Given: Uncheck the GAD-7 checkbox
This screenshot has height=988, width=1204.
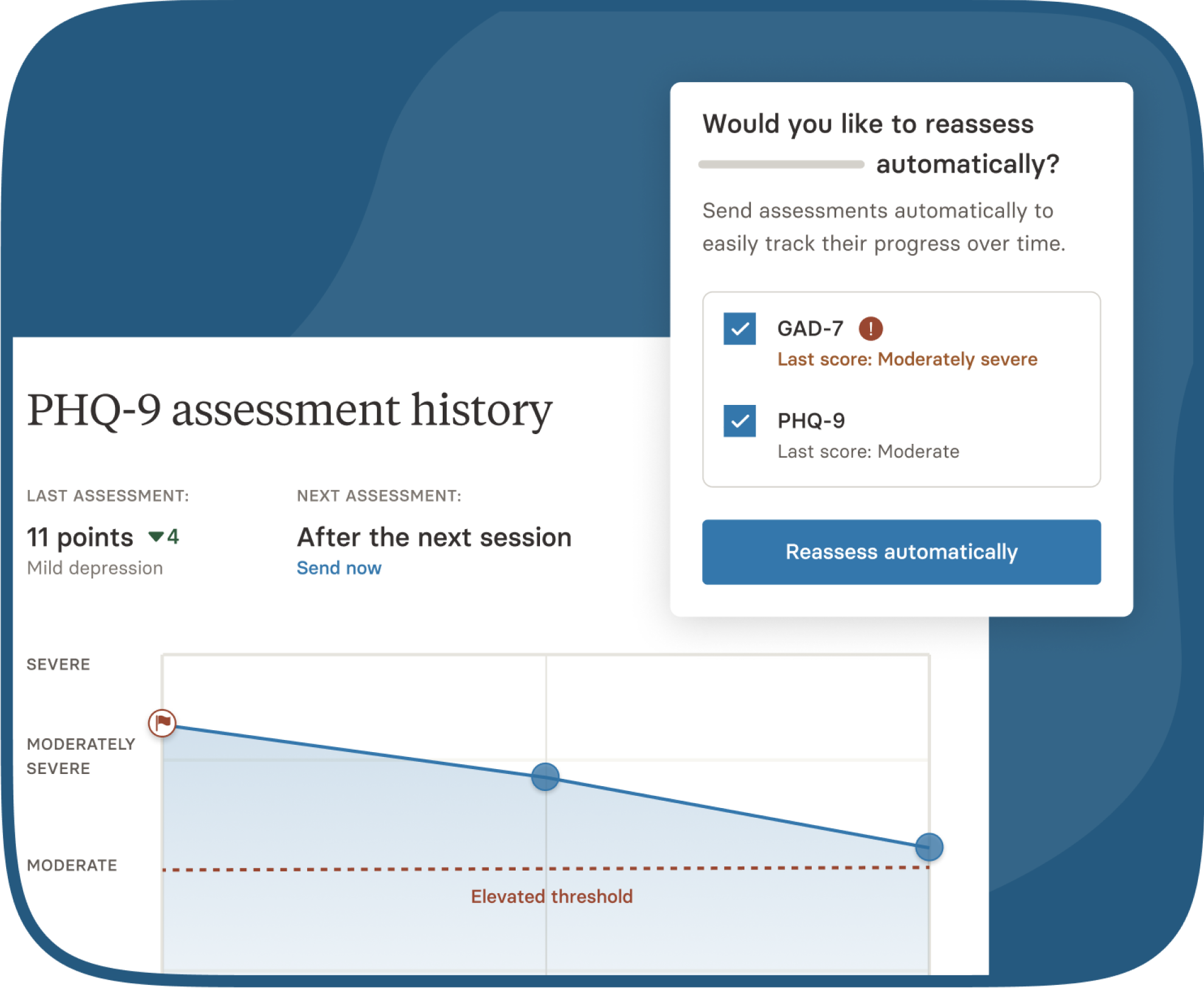Looking at the screenshot, I should pyautogui.click(x=739, y=329).
